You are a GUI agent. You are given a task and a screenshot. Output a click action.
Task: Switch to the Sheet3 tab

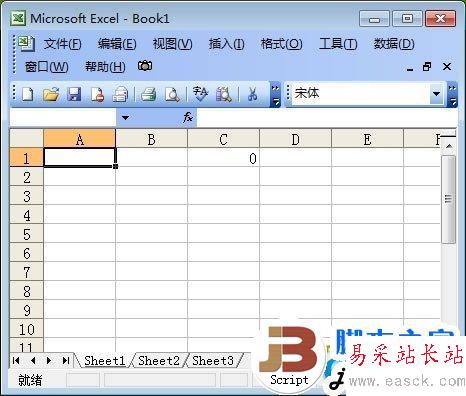[x=213, y=360]
